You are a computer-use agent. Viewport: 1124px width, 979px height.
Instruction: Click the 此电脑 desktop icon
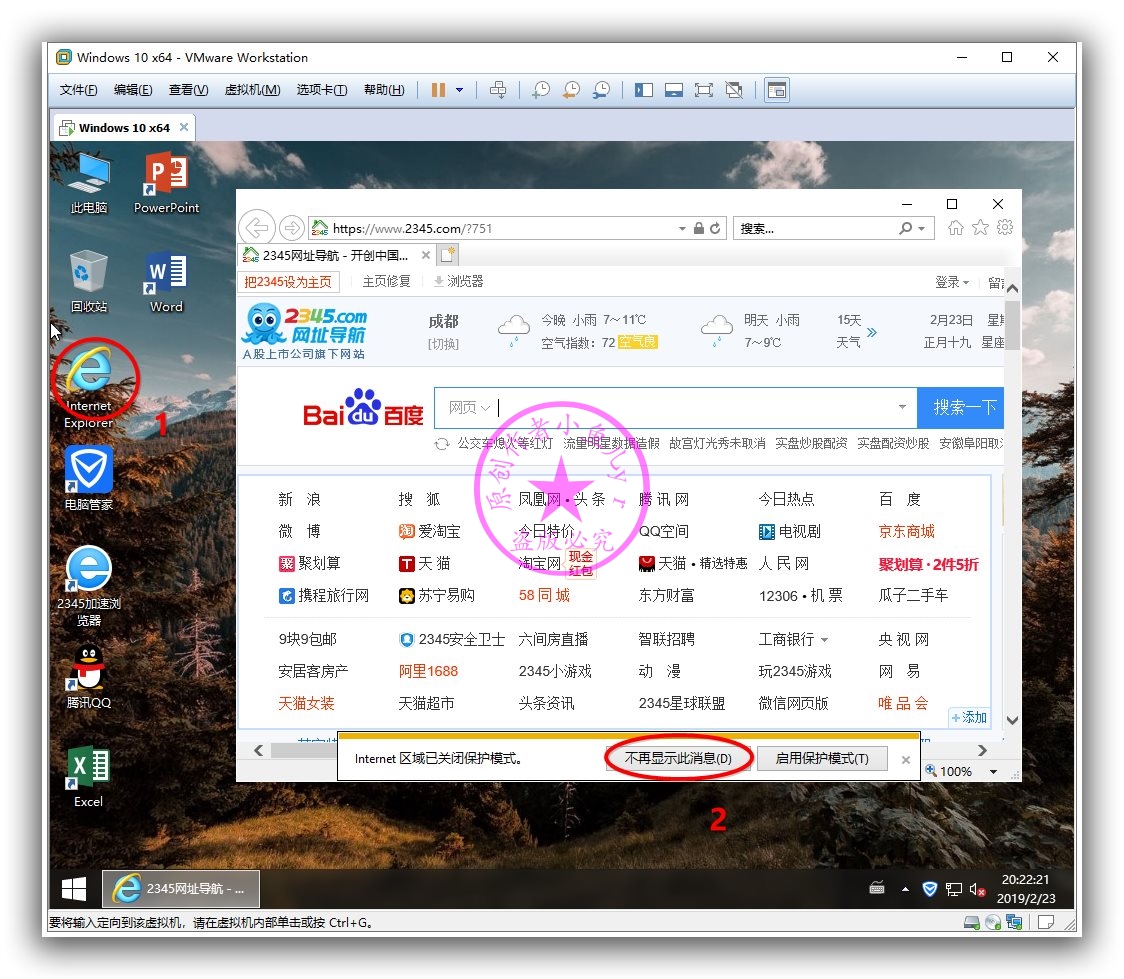click(89, 183)
